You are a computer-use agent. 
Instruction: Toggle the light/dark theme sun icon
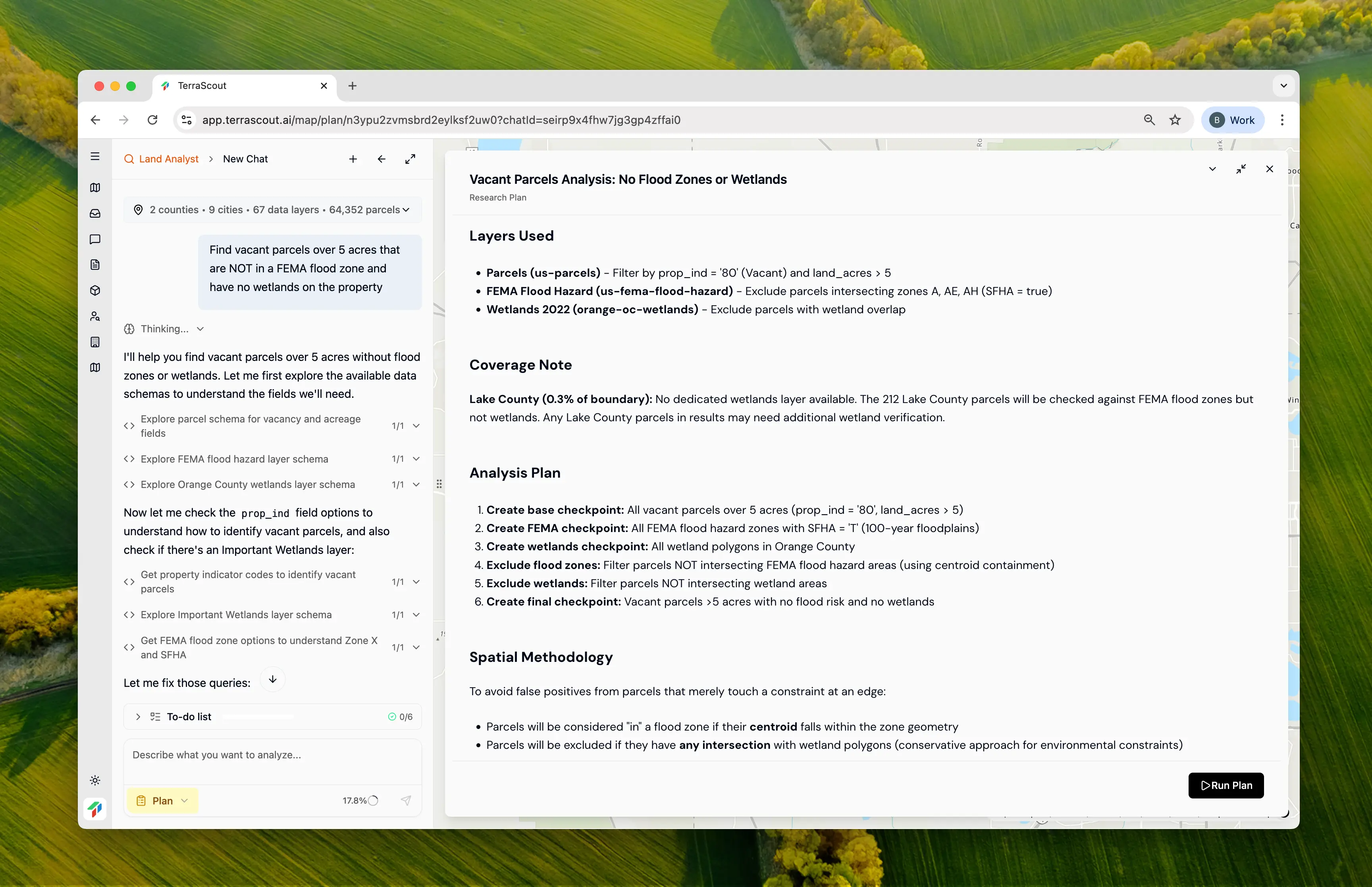(95, 781)
